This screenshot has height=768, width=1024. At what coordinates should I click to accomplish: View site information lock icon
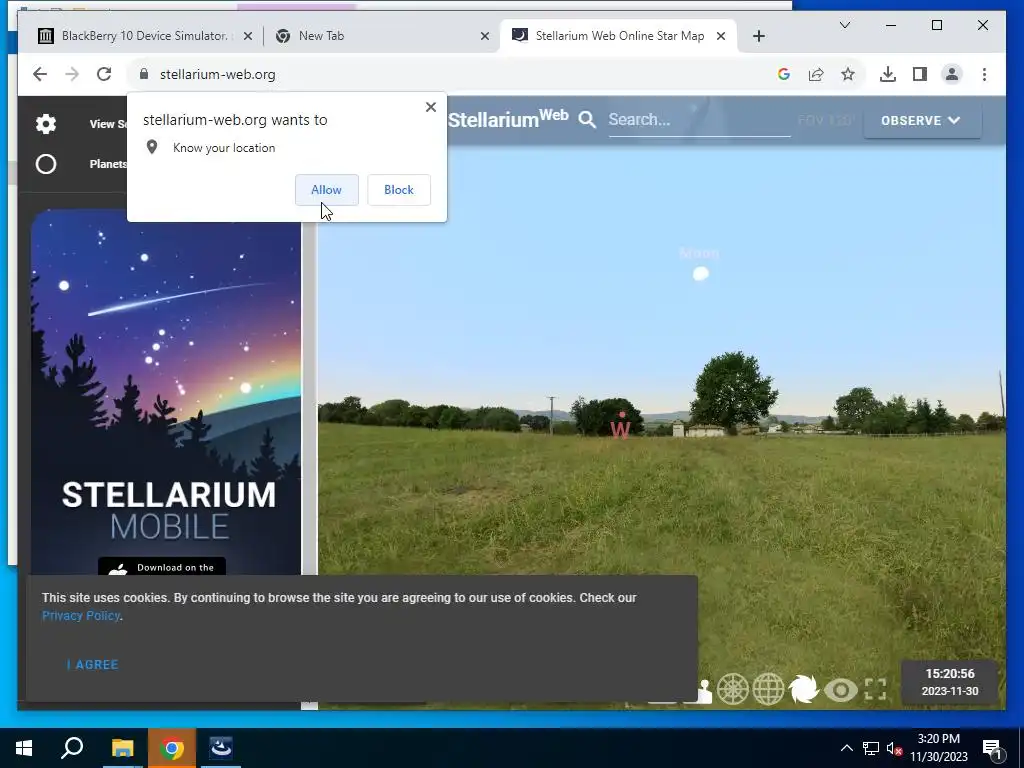144,74
